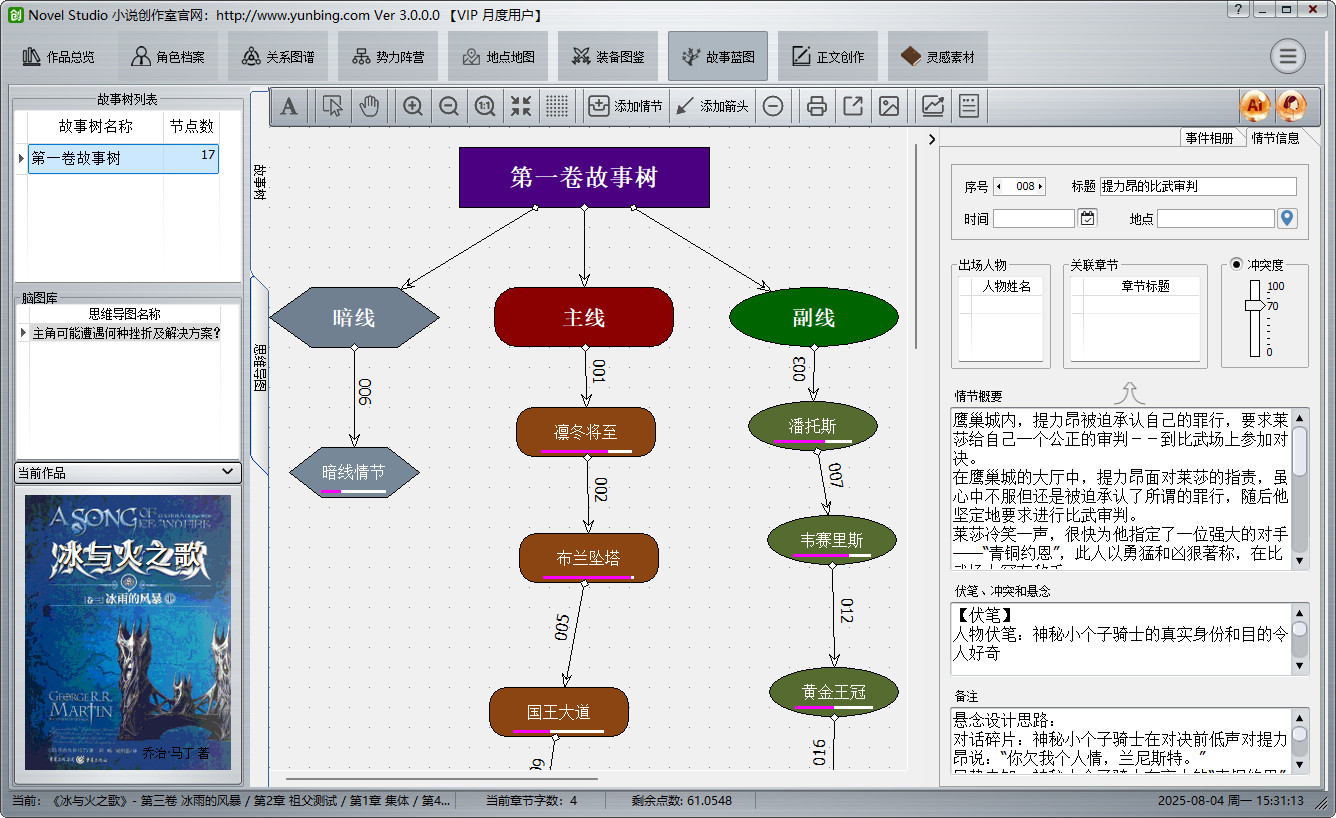Open the AI assistant icon top right
The height and width of the screenshot is (818, 1336).
[1256, 105]
